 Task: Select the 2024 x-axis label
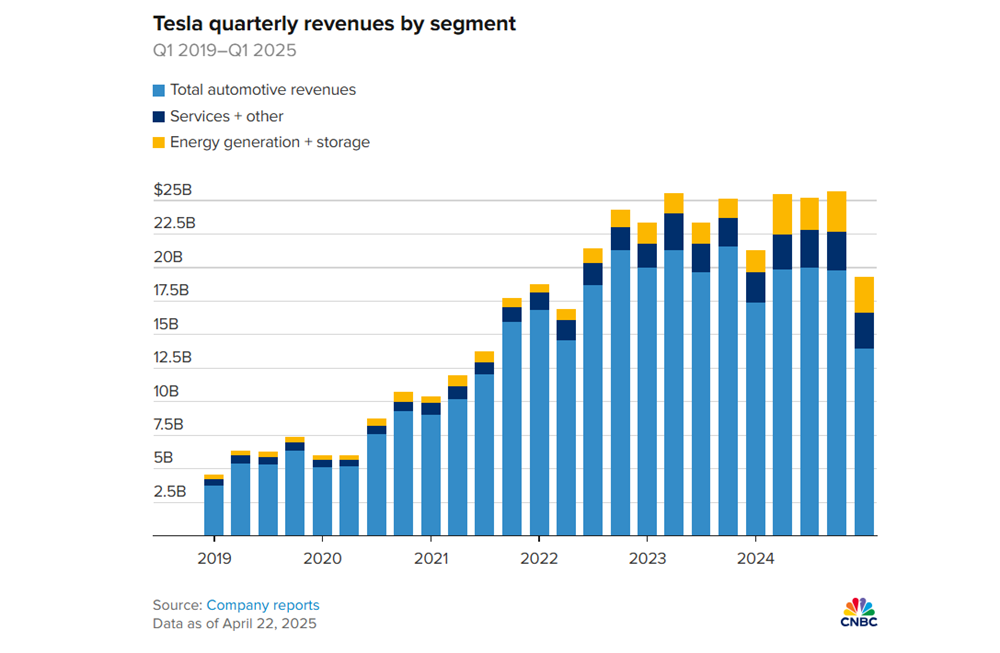pyautogui.click(x=756, y=557)
